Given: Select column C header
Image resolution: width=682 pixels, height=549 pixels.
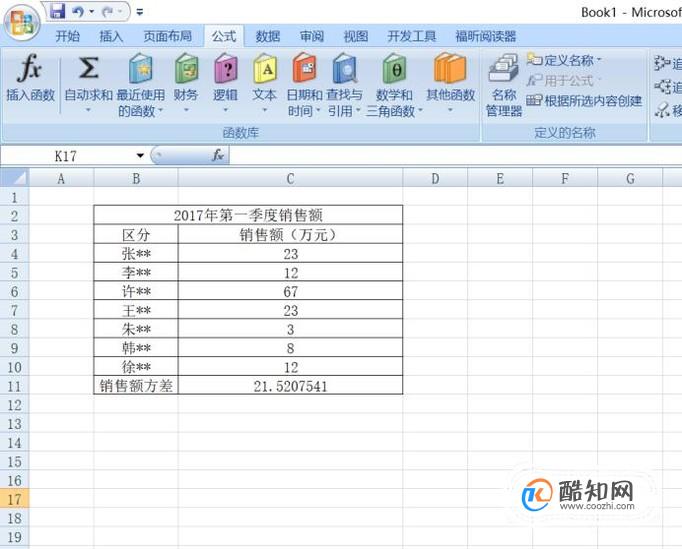Looking at the screenshot, I should (290, 178).
